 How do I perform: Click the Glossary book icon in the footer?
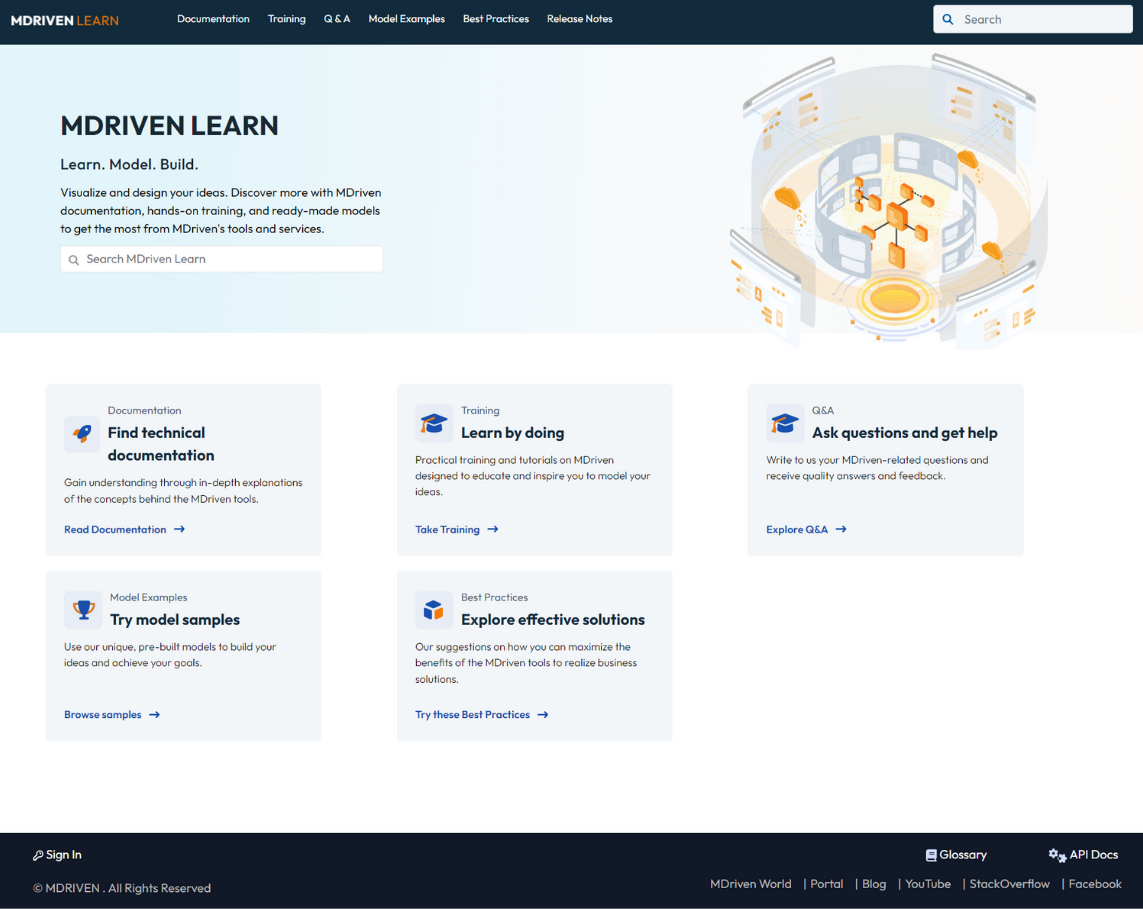(x=931, y=855)
